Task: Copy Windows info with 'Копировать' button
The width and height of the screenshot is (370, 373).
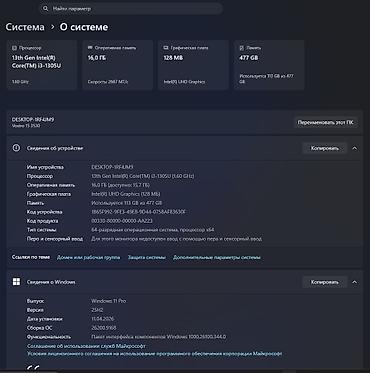Action: click(325, 282)
